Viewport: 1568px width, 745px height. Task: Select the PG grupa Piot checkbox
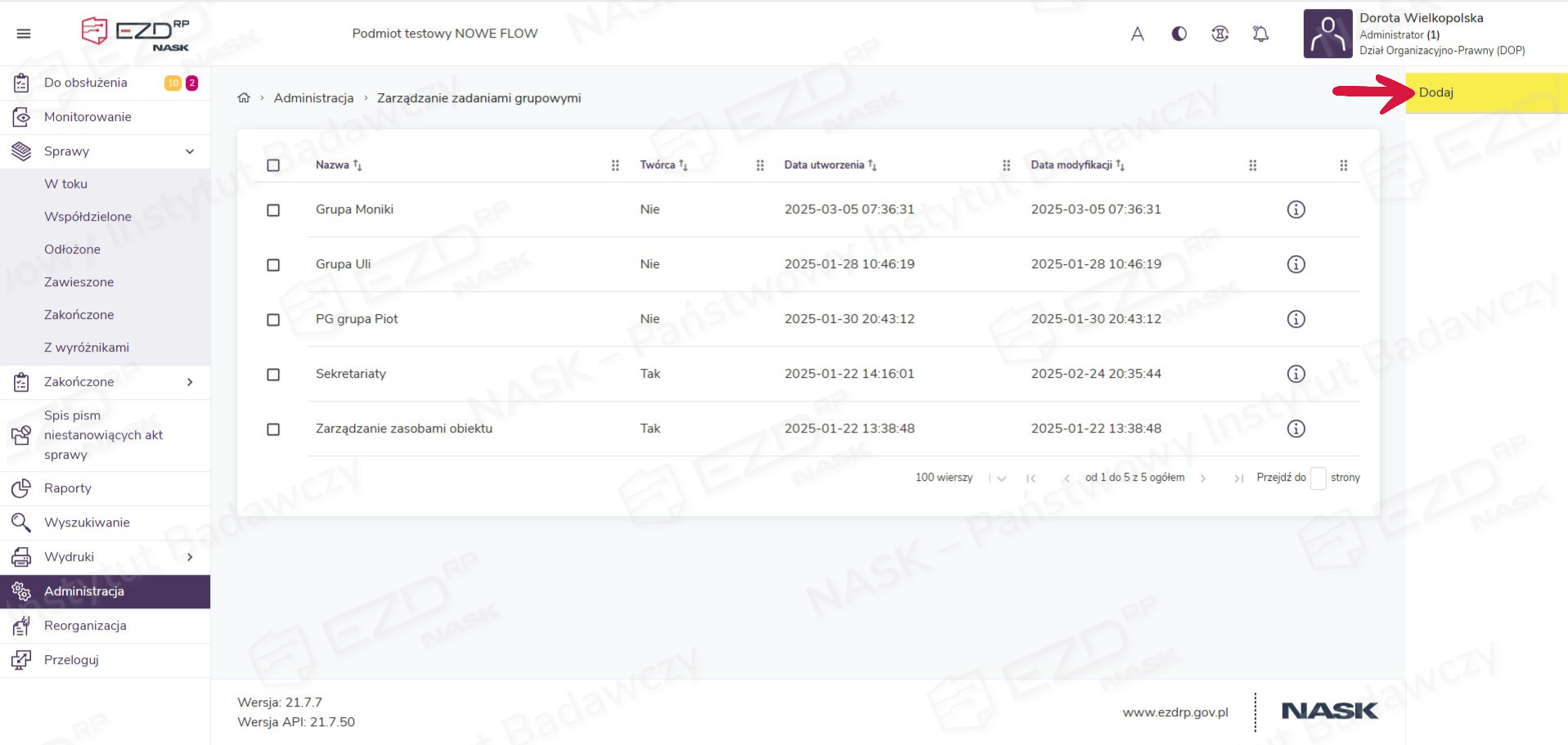click(273, 320)
